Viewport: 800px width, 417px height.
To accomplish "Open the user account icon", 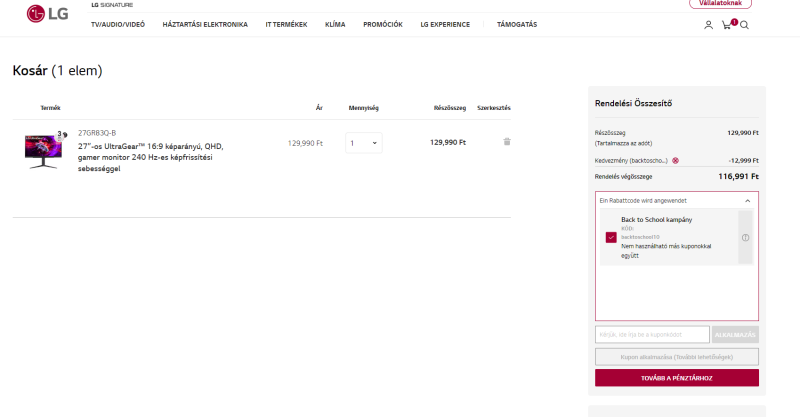I will coord(708,25).
